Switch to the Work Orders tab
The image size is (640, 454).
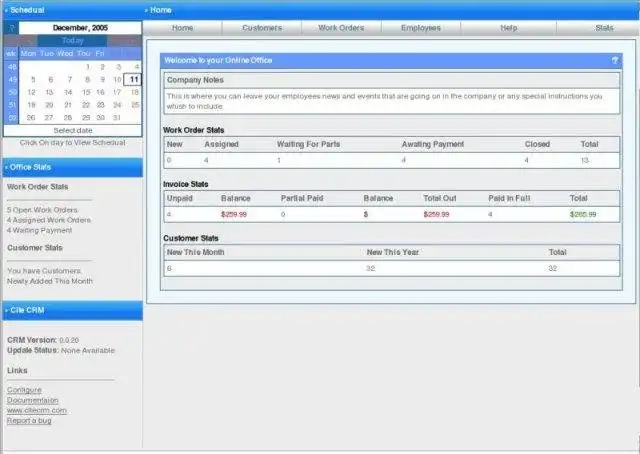pos(341,28)
